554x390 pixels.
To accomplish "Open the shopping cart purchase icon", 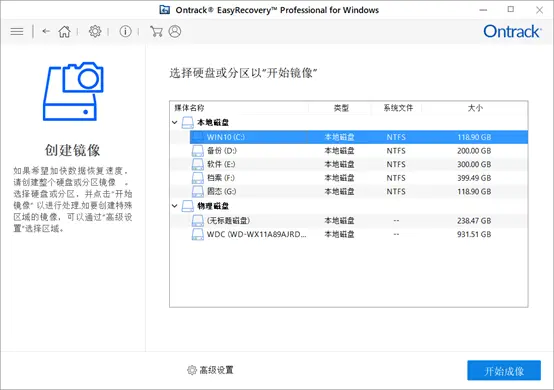I will 156,31.
